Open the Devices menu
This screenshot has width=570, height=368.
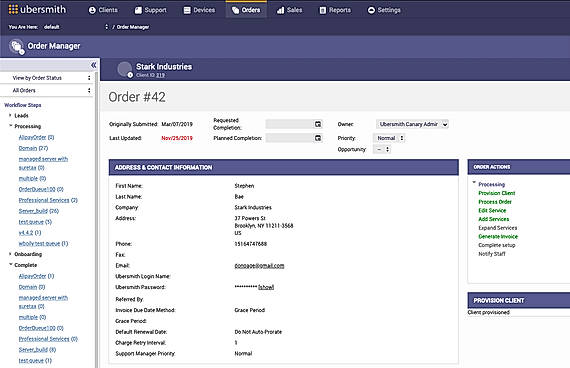coord(199,10)
